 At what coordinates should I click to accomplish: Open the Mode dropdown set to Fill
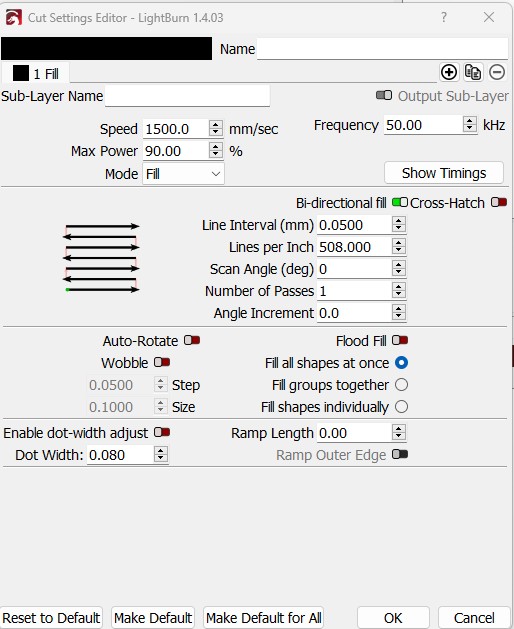tap(183, 174)
